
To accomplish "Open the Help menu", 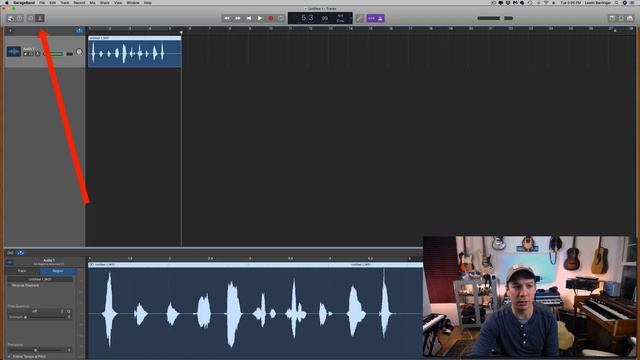I will (148, 3).
